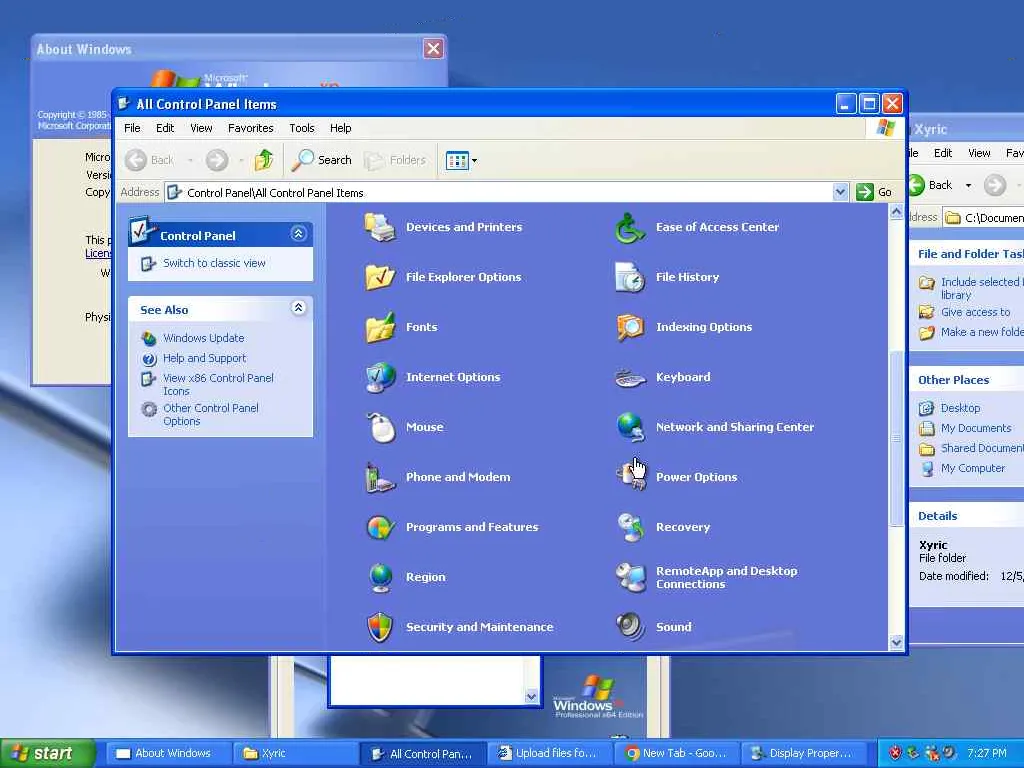Viewport: 1024px width, 768px height.
Task: Click the scroll down arrow in Control Panel
Action: pyautogui.click(x=896, y=643)
